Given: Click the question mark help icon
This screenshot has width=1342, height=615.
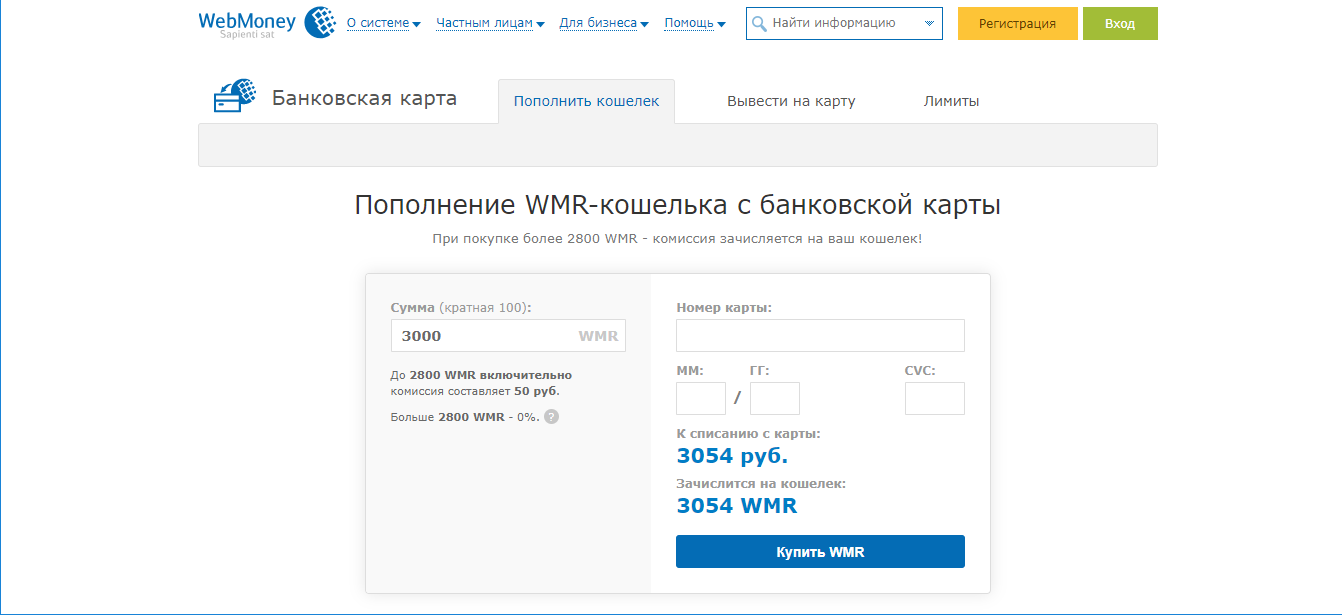Looking at the screenshot, I should (x=551, y=416).
